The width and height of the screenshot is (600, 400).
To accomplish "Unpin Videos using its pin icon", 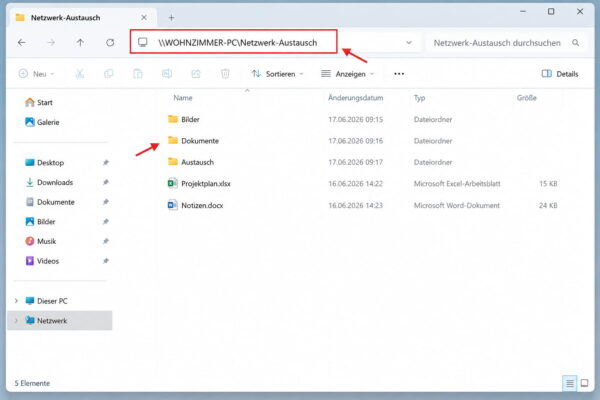I will pos(106,261).
